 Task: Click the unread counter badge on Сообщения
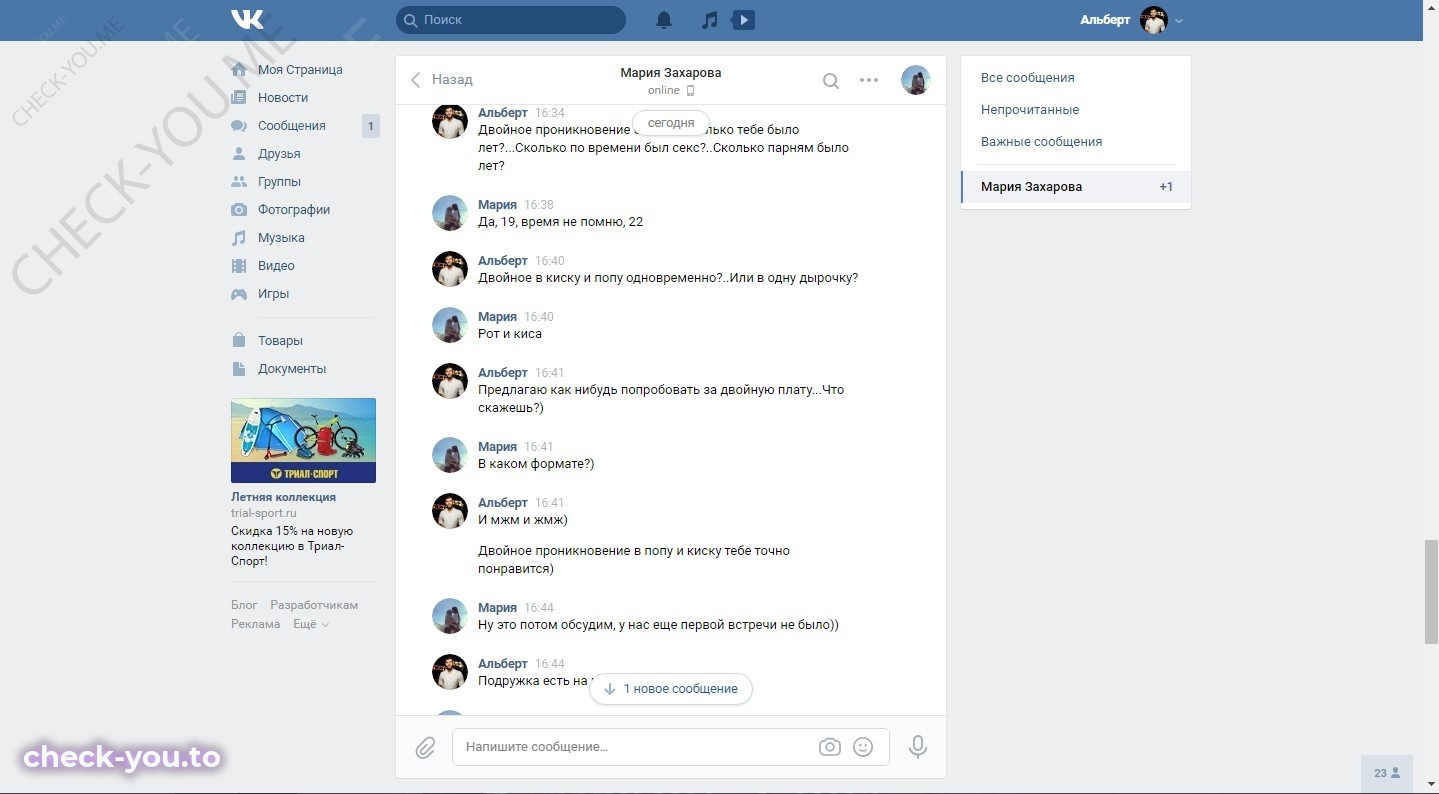[370, 126]
